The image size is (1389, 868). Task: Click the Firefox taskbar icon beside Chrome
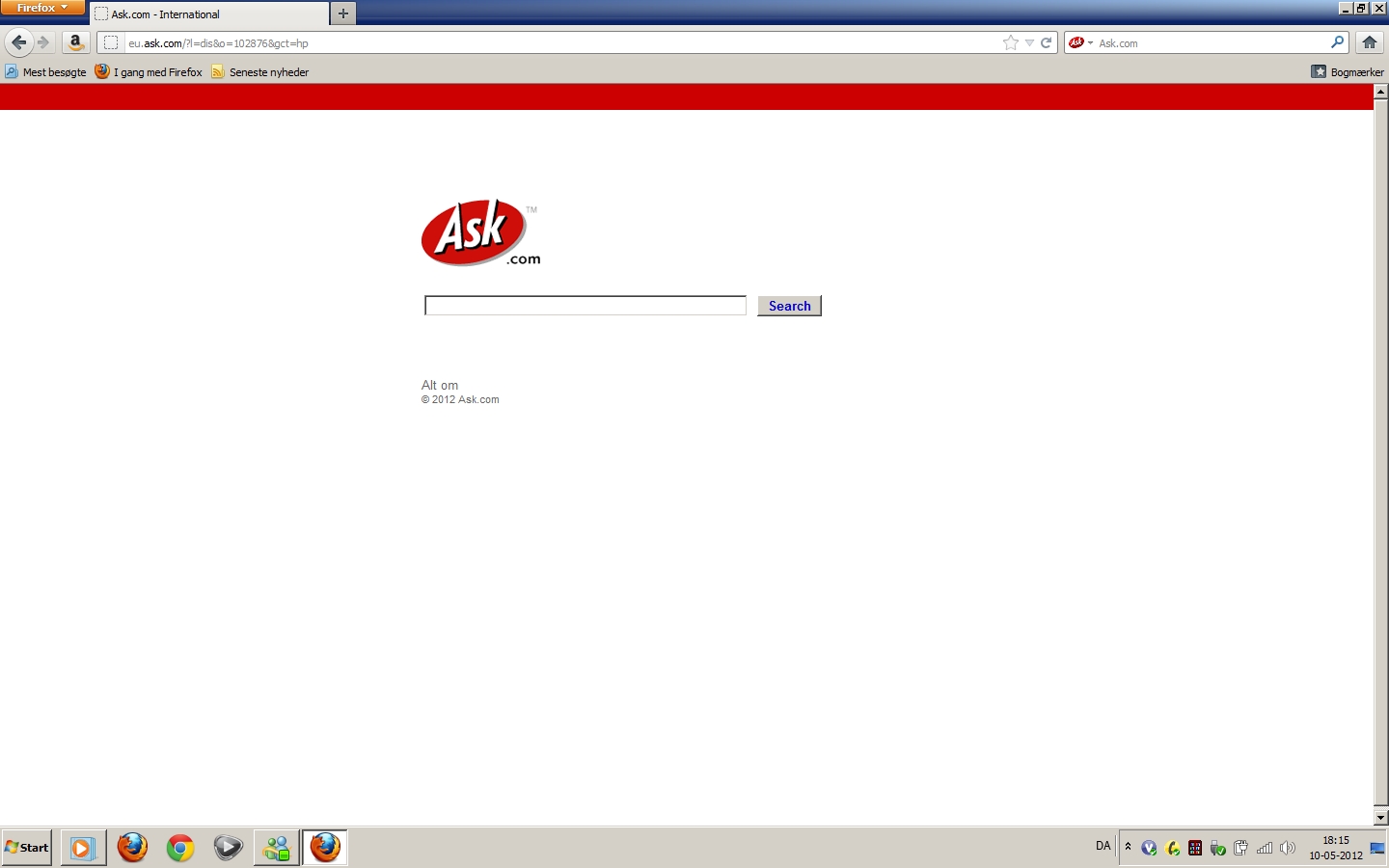[x=132, y=848]
